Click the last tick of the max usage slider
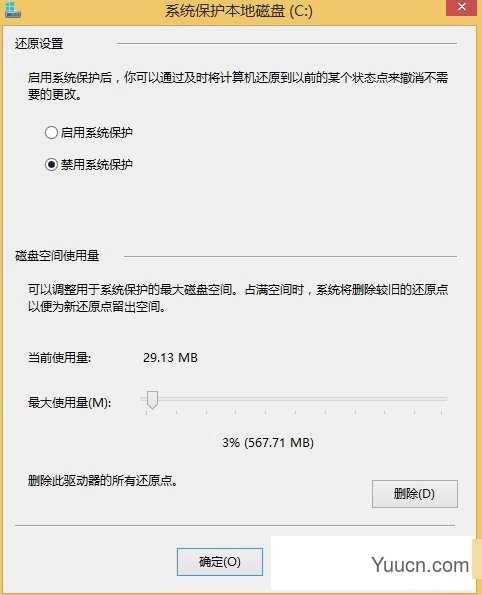This screenshot has width=482, height=595. point(441,412)
